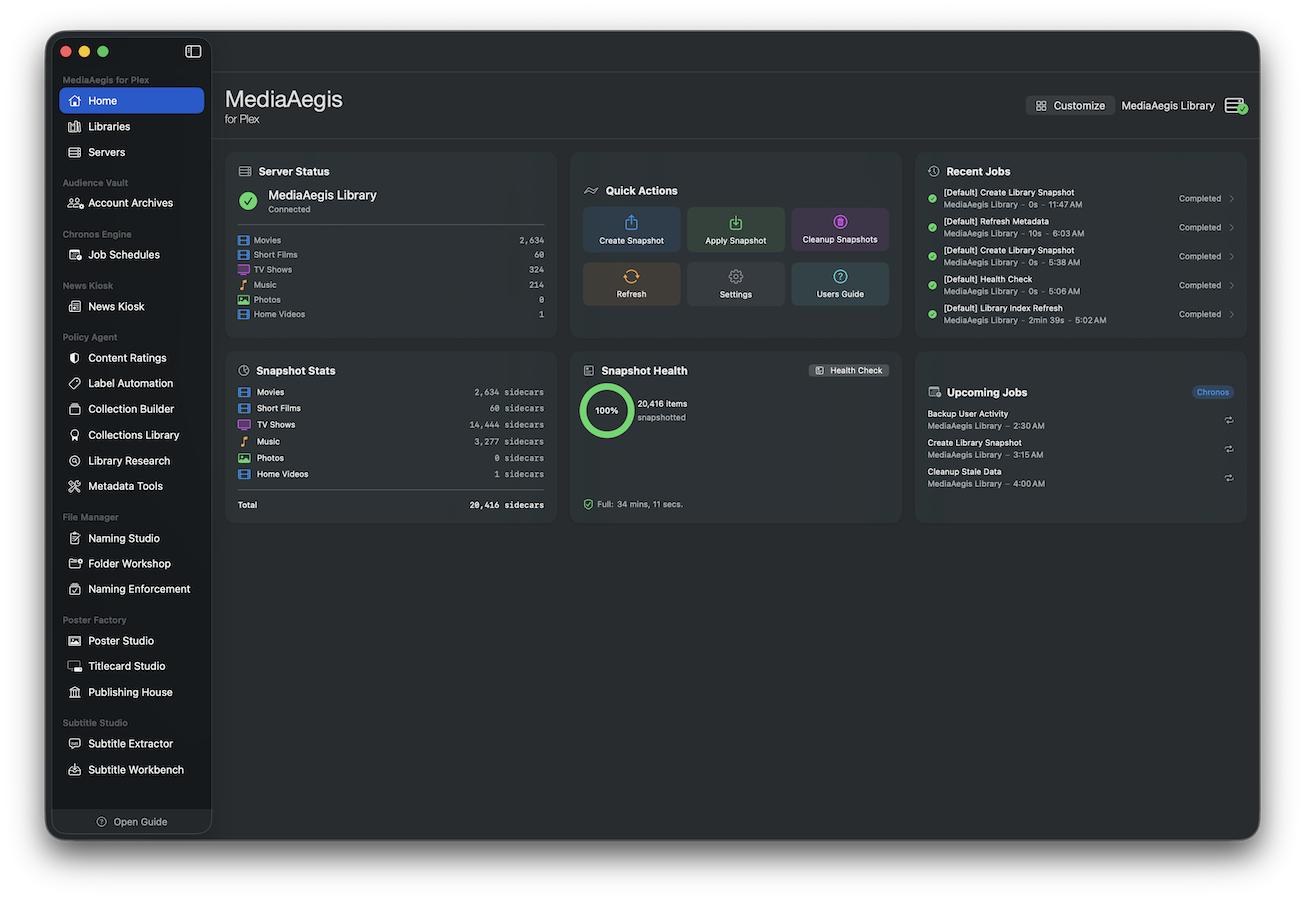
Task: Click the Cleanup Stale Data upcoming job
Action: point(1081,478)
